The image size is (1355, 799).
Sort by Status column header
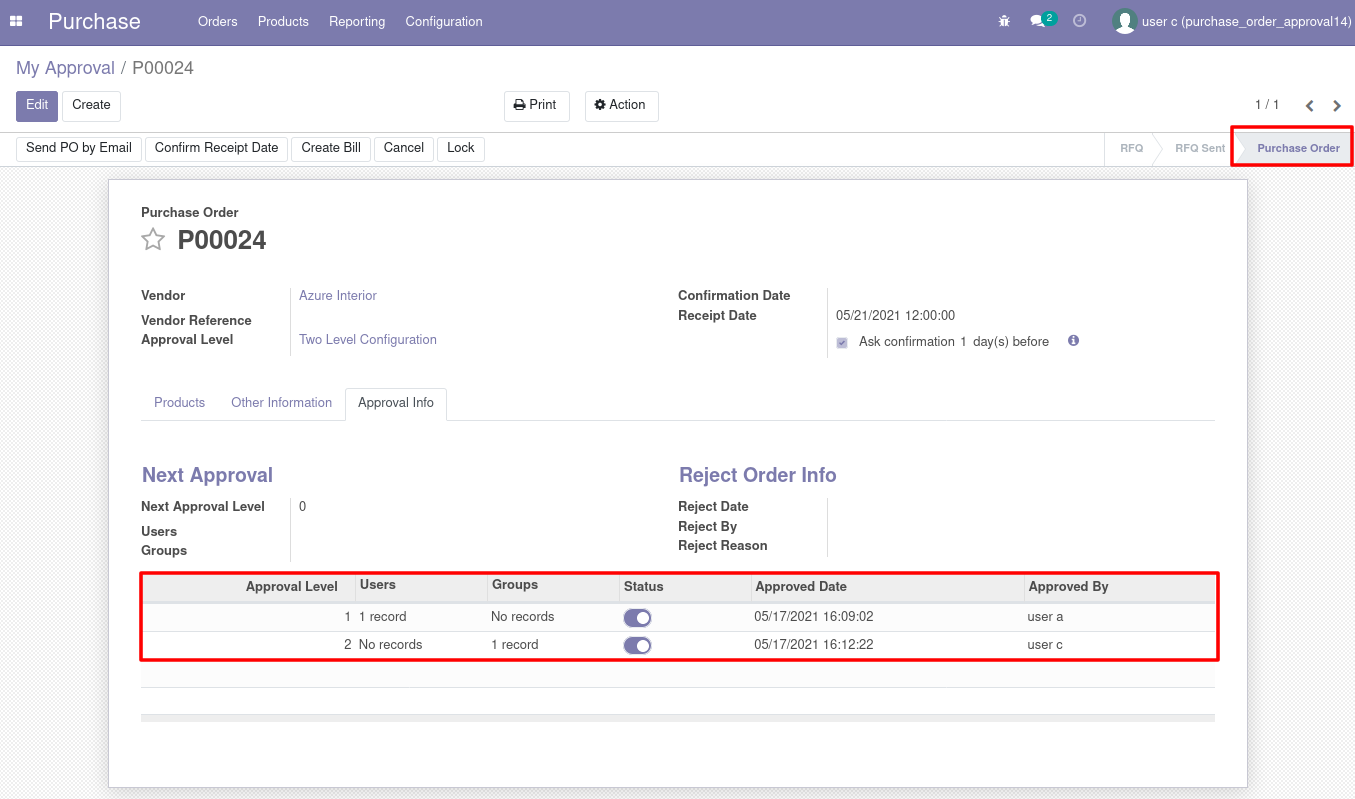pos(685,587)
